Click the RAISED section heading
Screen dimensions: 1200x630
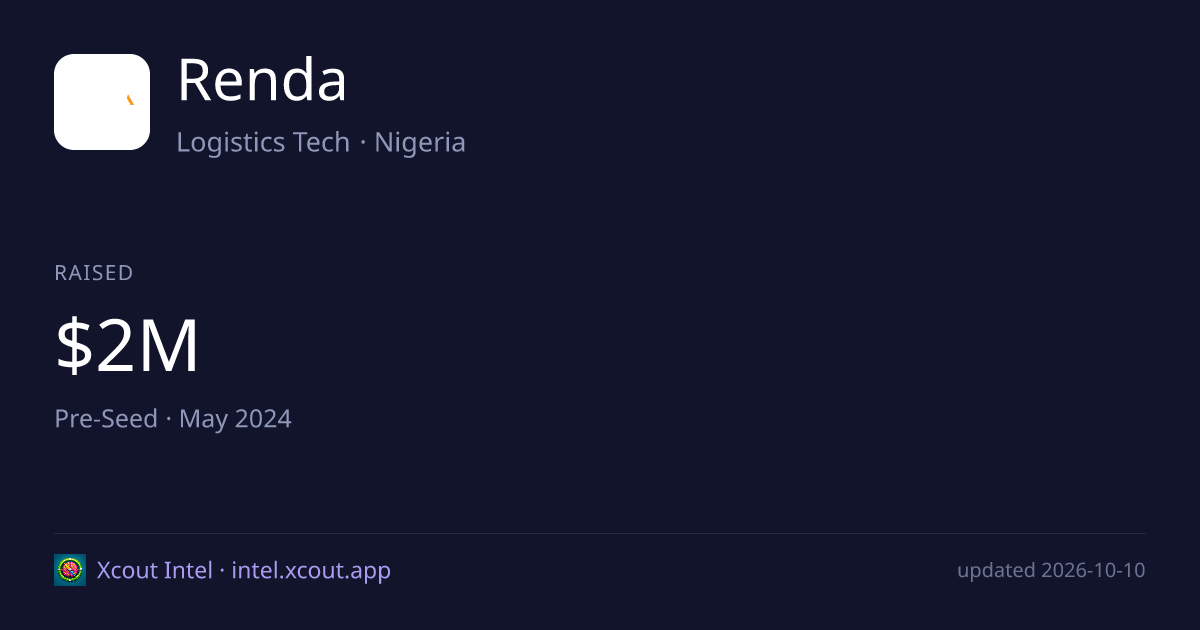click(x=94, y=273)
